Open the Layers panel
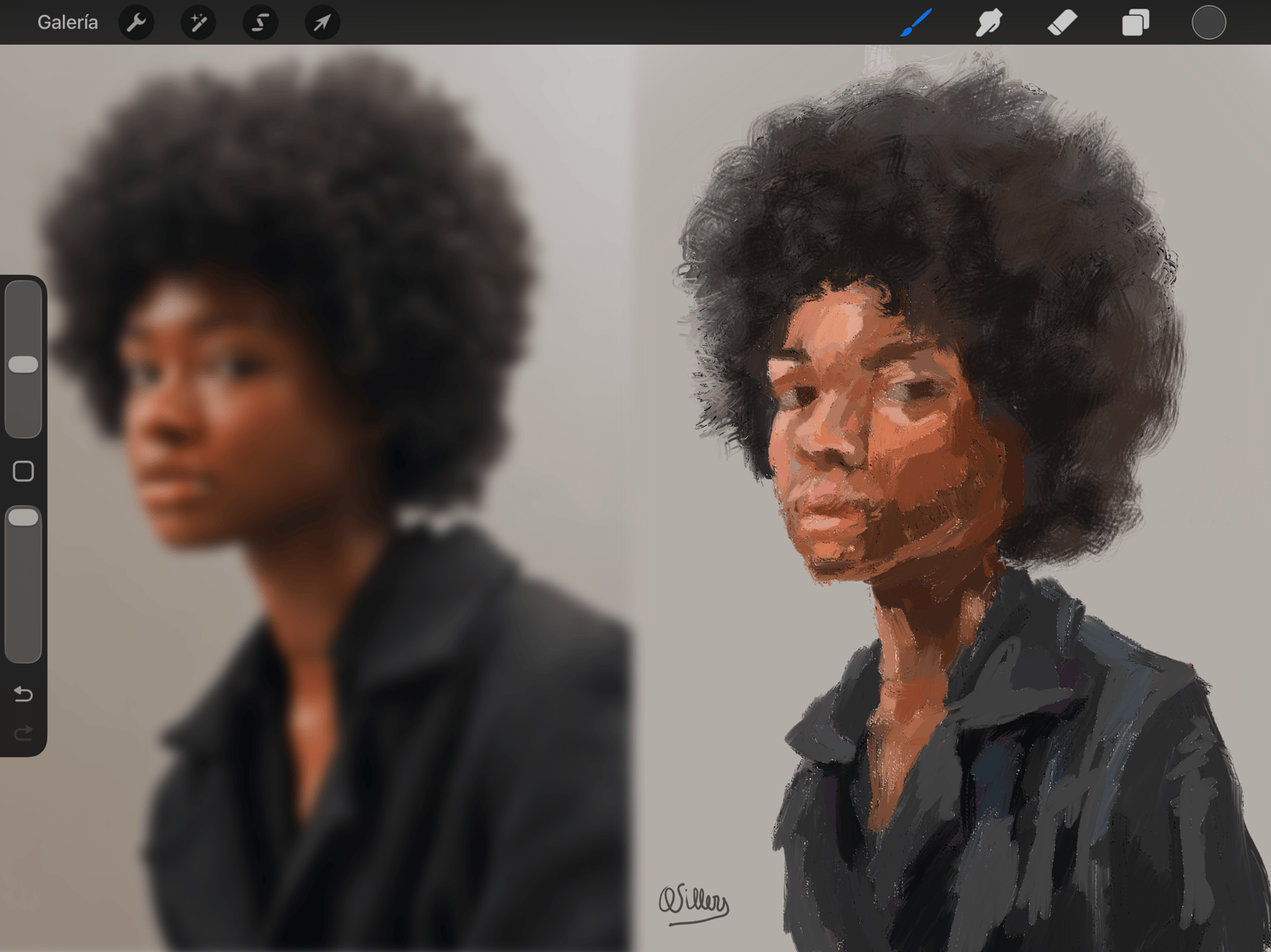 click(x=1135, y=22)
